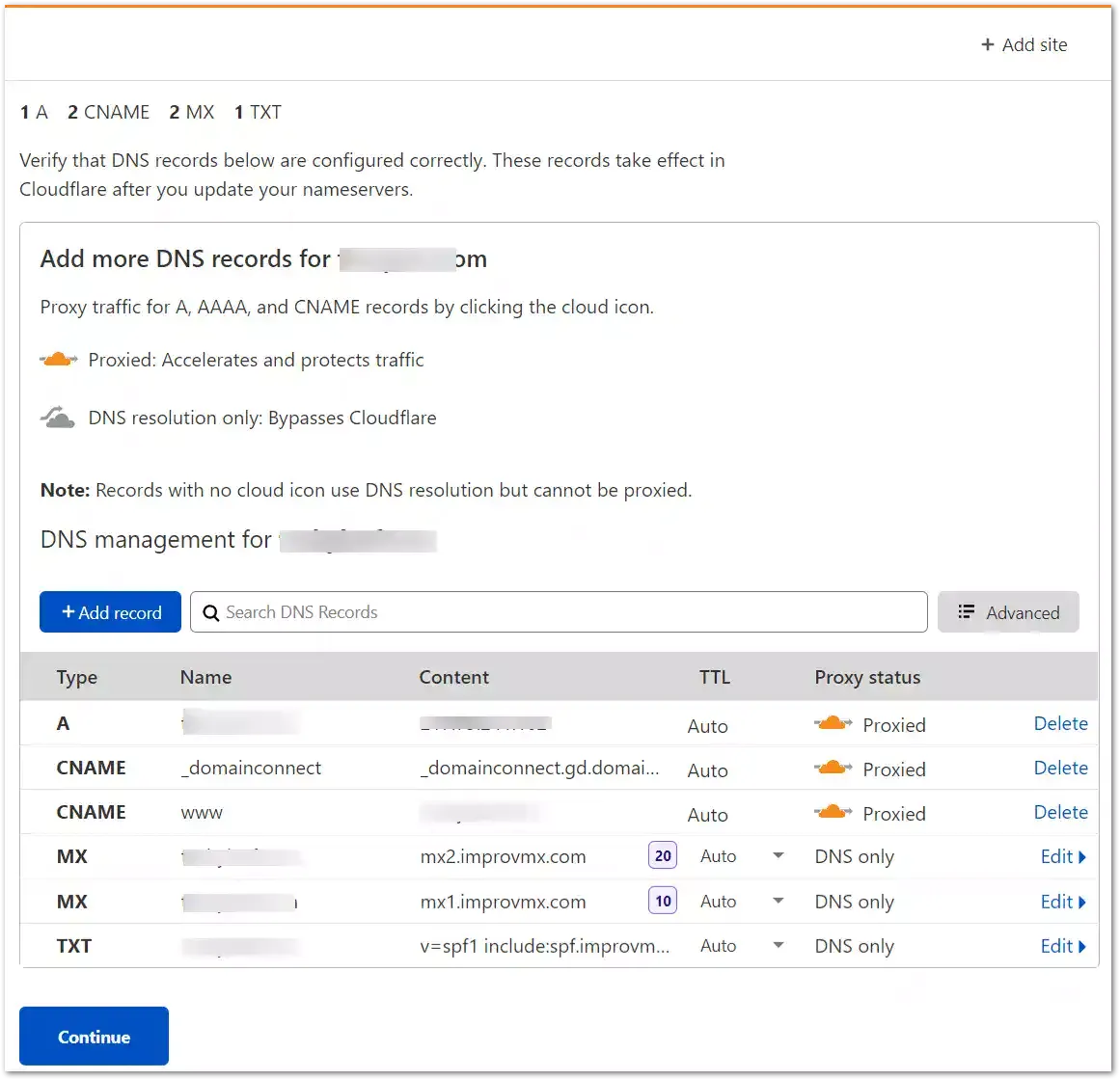
Task: Click the Name column header
Action: 205,677
